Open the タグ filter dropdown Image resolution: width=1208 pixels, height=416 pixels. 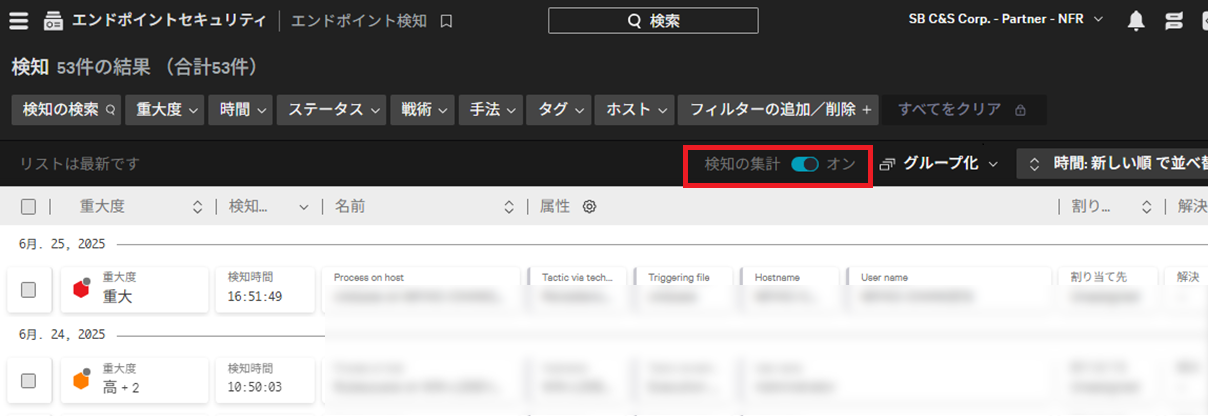[559, 110]
